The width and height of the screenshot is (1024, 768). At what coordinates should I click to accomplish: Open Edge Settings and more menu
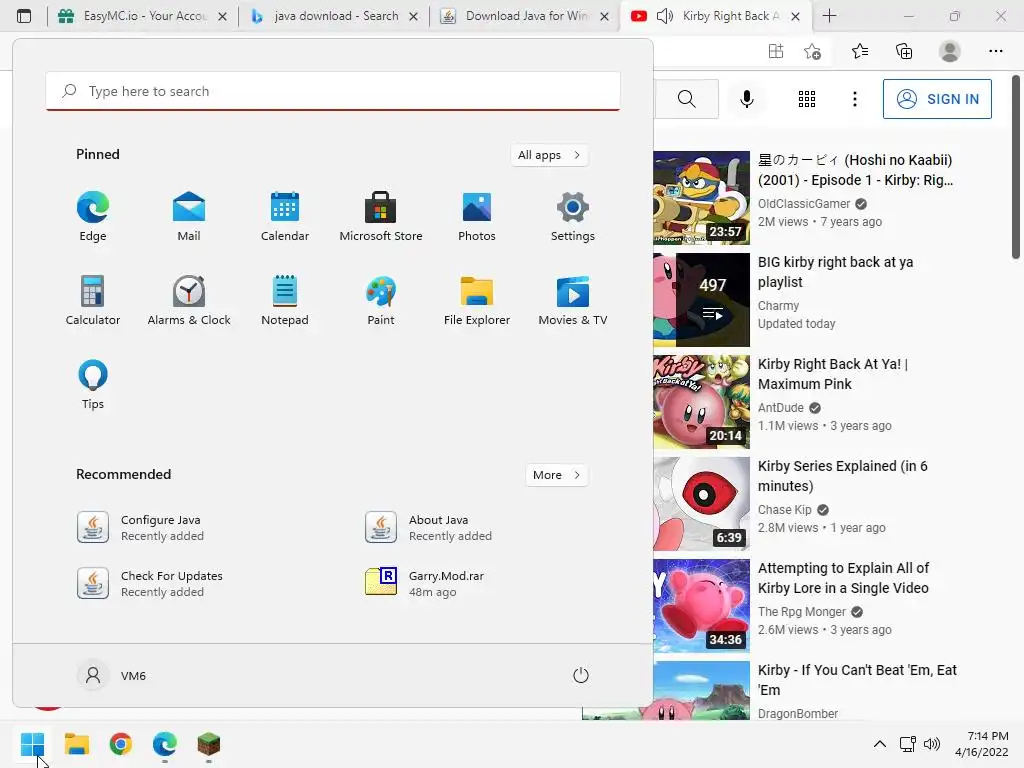[x=995, y=51]
